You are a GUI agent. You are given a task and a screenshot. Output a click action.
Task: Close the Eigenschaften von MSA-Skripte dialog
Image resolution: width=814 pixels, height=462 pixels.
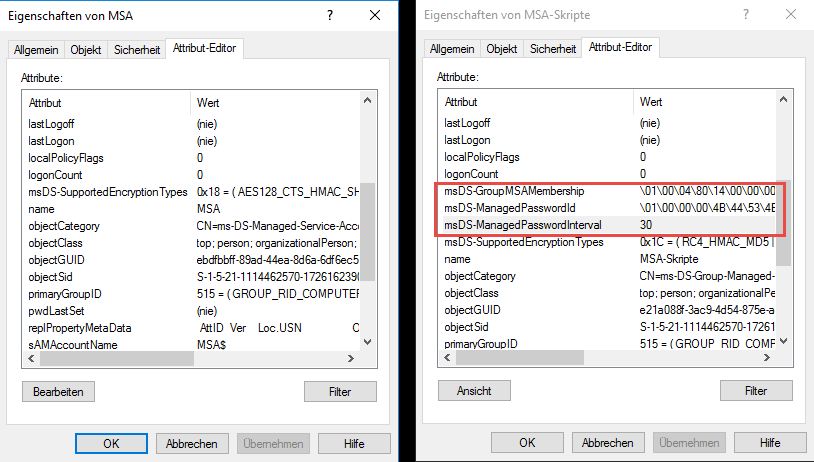pos(791,15)
